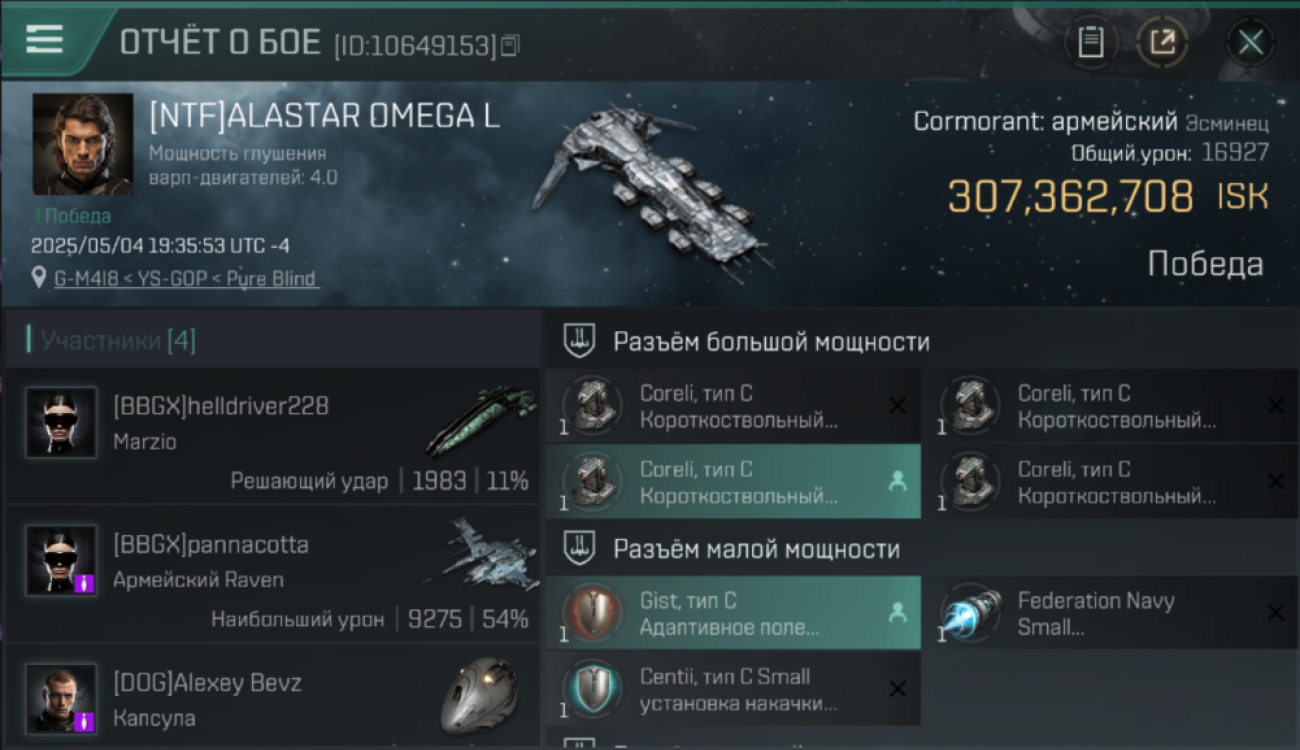
Task: Select highlighted Coreli type C module
Action: 733,482
